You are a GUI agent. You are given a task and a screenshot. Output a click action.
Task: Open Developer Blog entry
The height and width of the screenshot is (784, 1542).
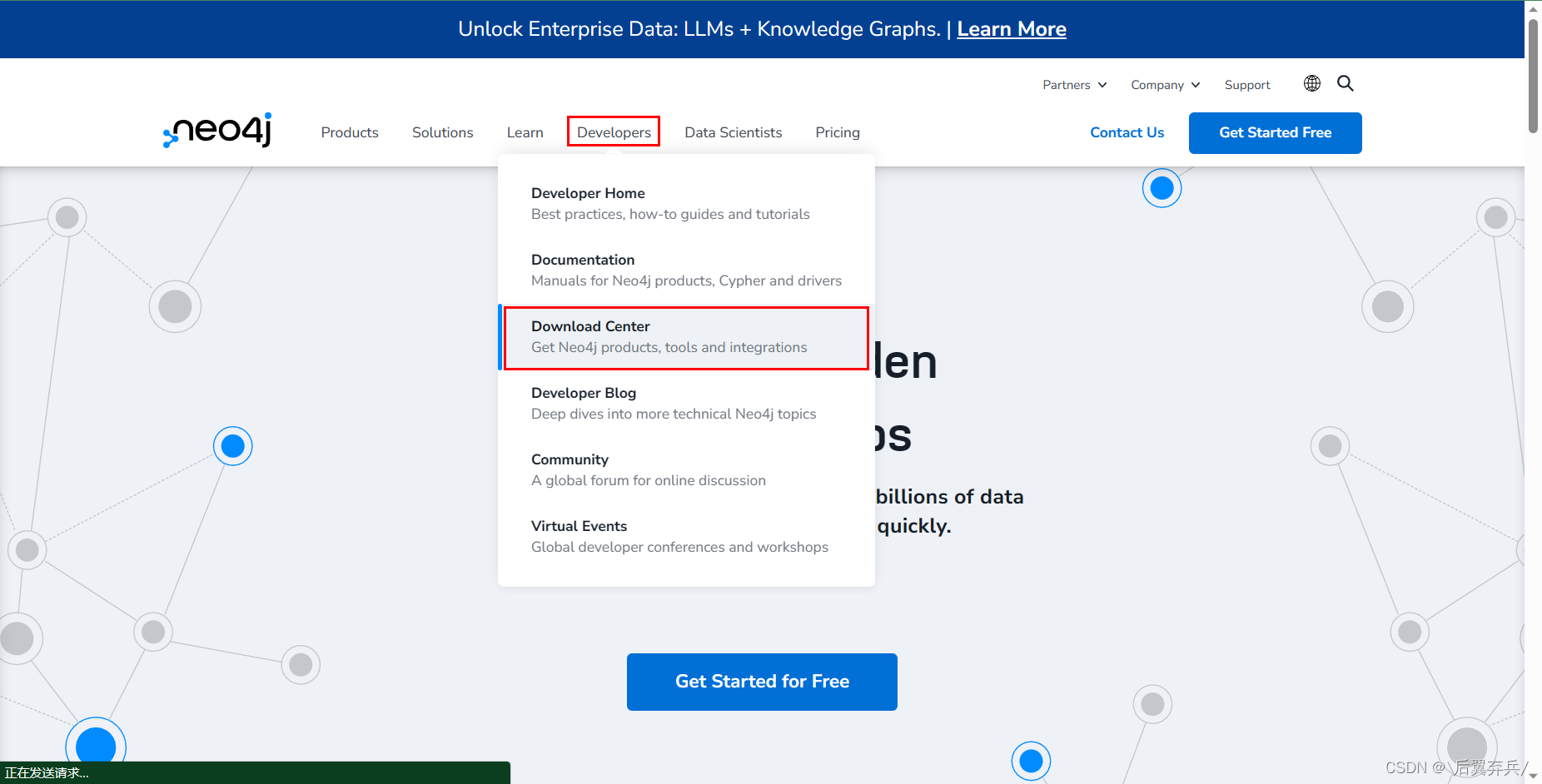coord(686,404)
